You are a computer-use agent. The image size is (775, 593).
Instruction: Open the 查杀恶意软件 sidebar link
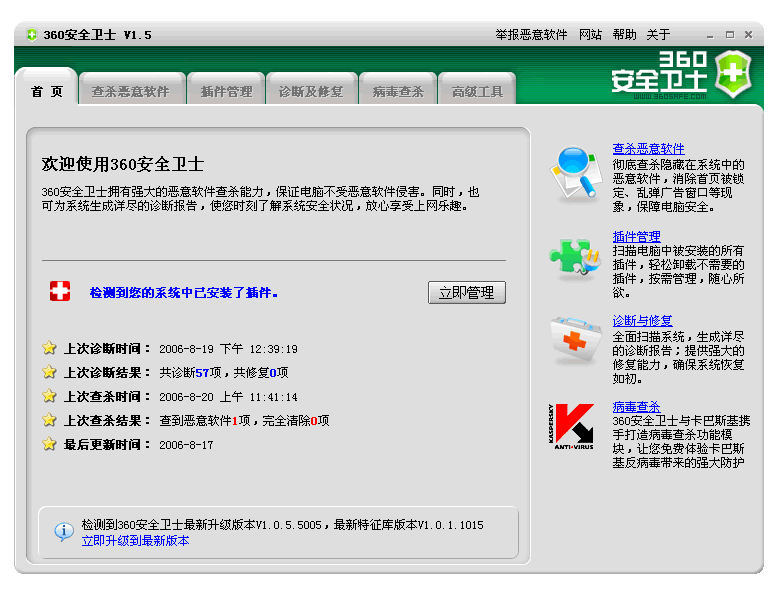click(x=648, y=148)
